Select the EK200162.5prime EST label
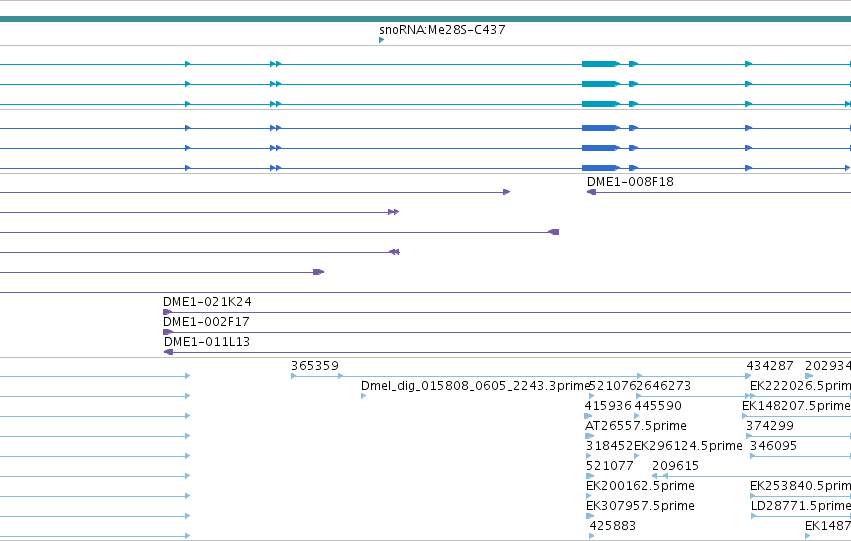The image size is (851, 541). (x=640, y=486)
